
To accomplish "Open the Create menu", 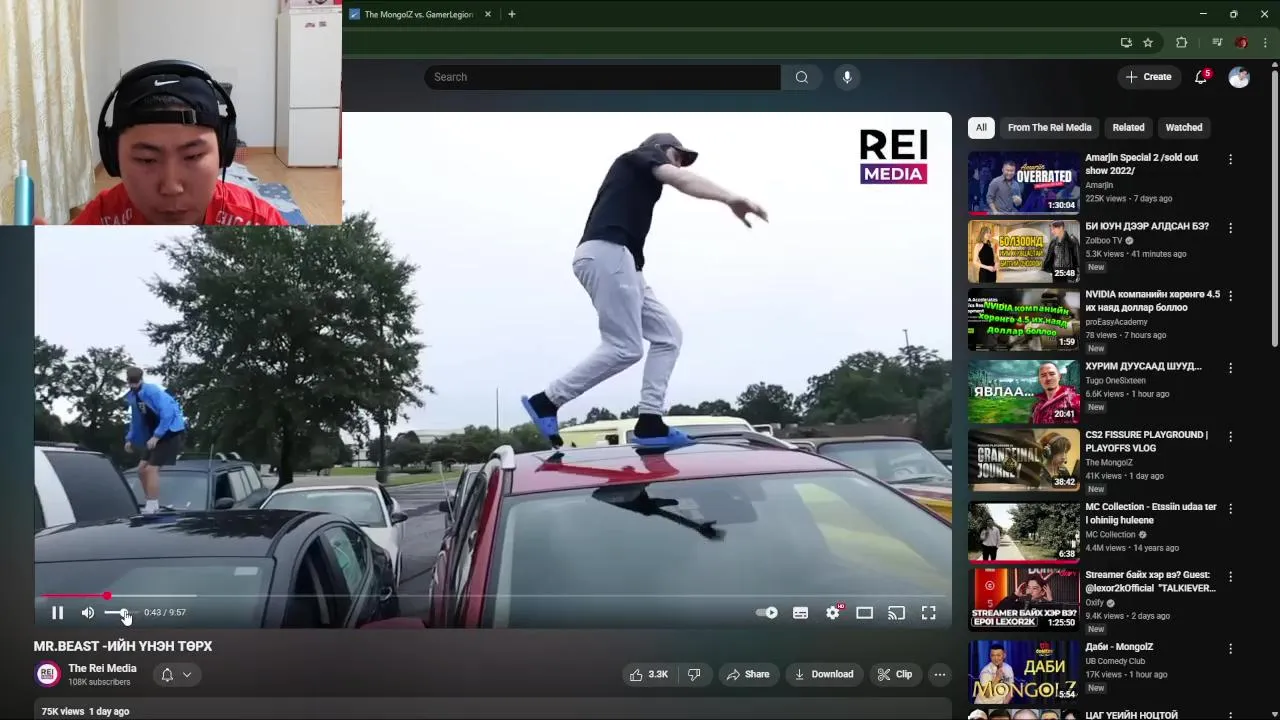I will [1149, 77].
